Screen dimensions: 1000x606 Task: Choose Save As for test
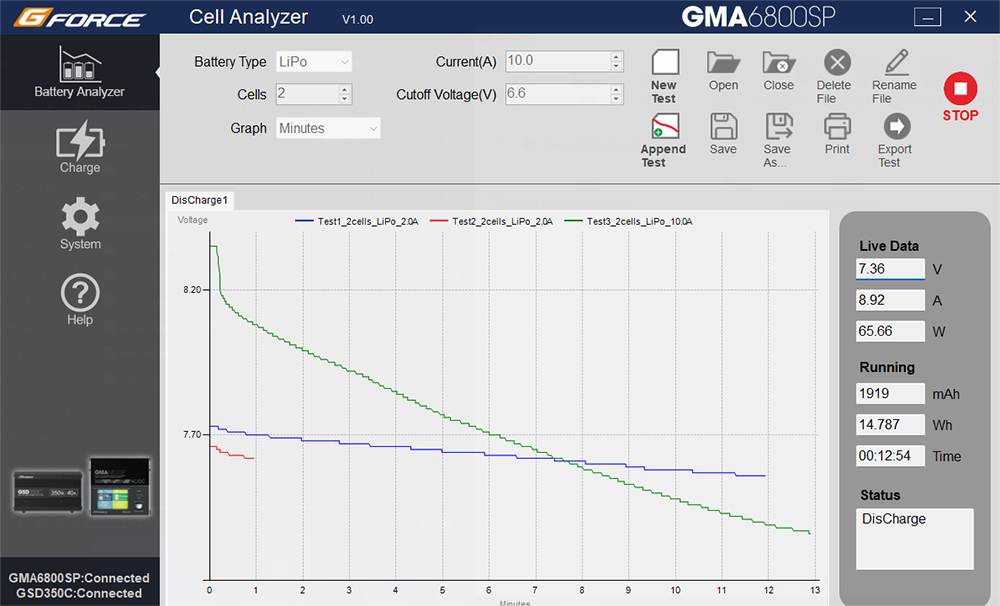point(778,140)
